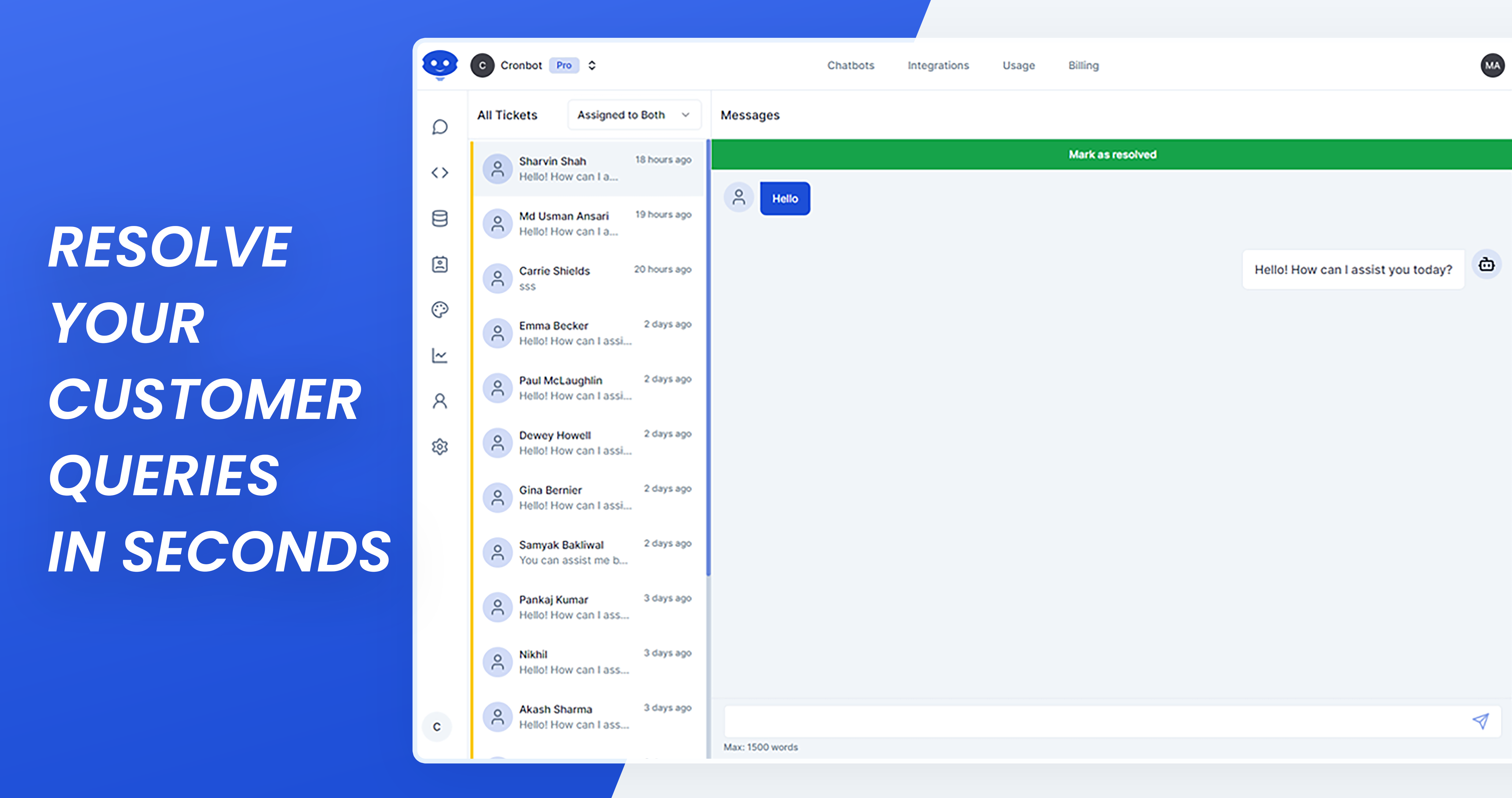Viewport: 1512px width, 798px height.
Task: Open the user profile sidebar icon
Action: (x=440, y=401)
